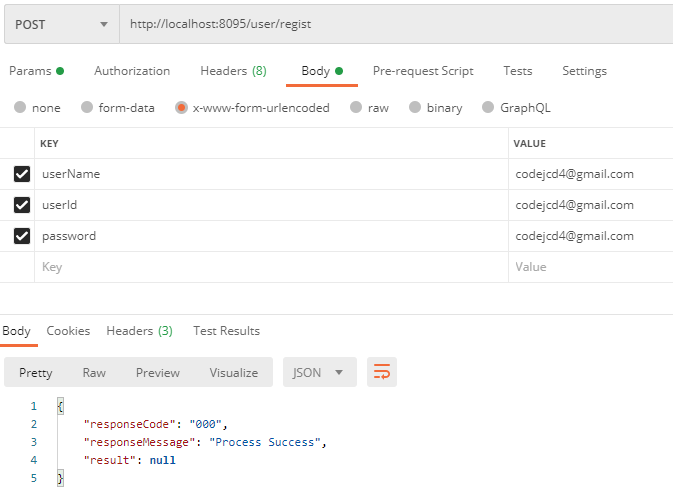This screenshot has width=673, height=495.
Task: Switch response view to Visualize
Action: point(233,372)
